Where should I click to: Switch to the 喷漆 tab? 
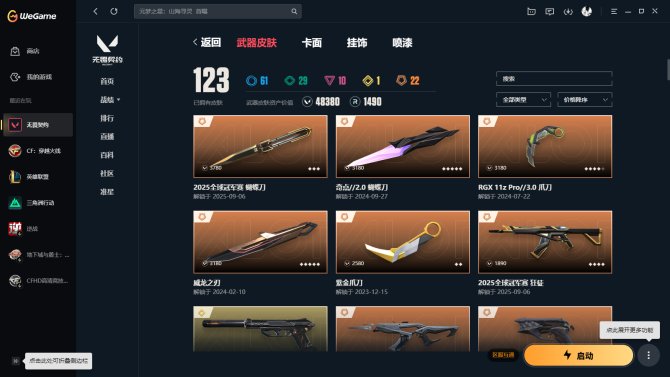point(402,43)
